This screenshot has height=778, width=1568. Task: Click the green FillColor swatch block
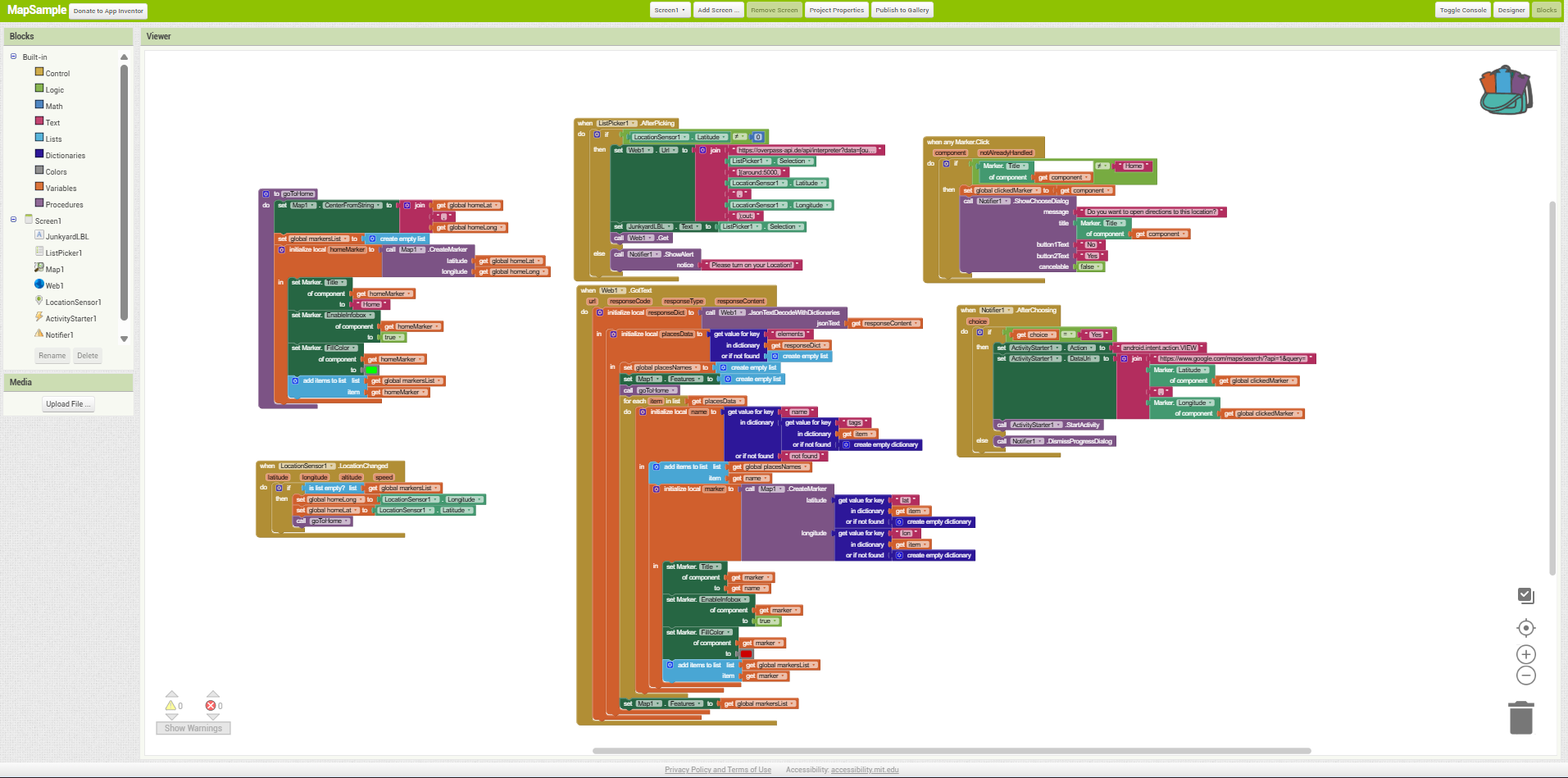[x=371, y=371]
